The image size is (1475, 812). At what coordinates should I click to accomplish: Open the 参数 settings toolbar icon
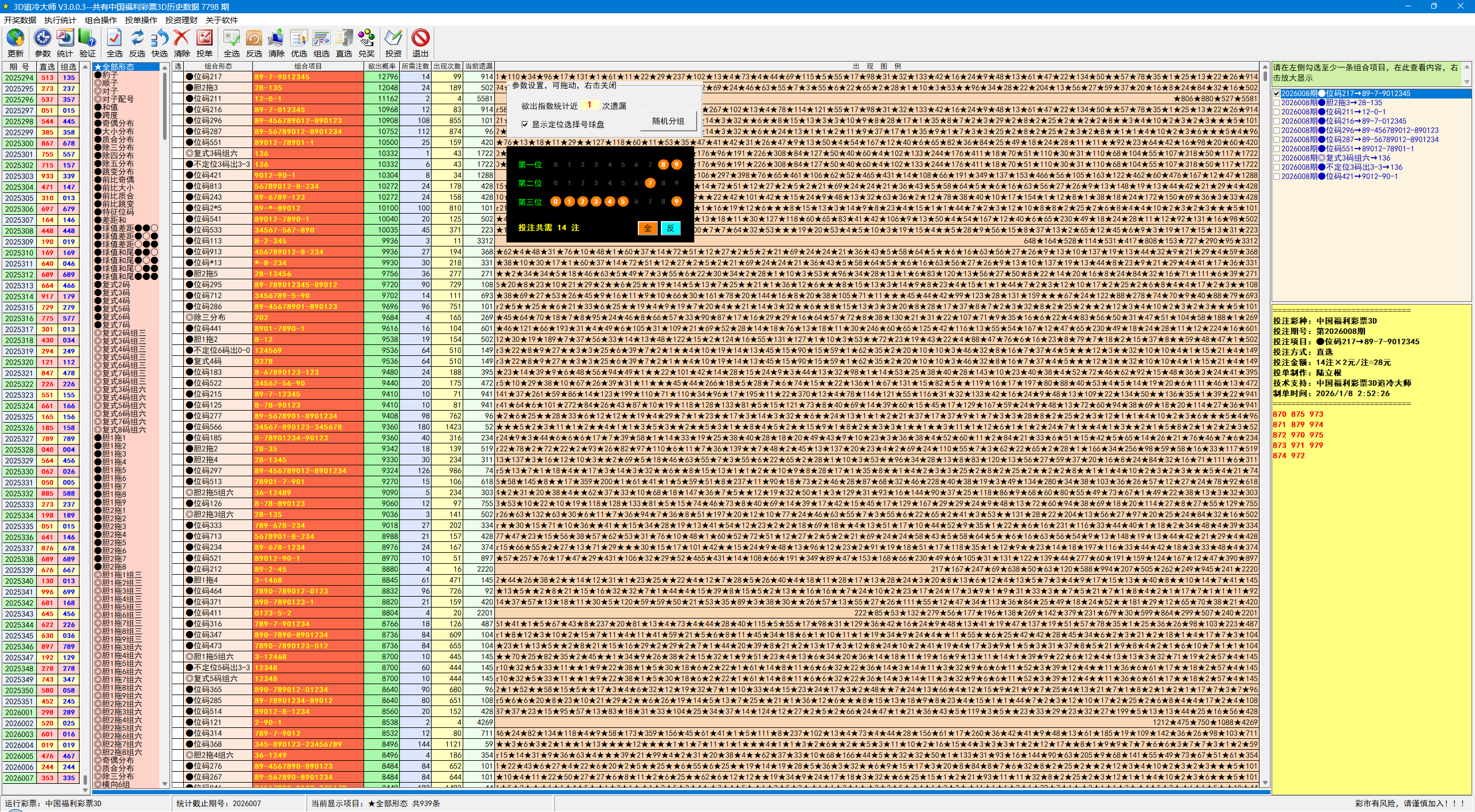[x=42, y=39]
